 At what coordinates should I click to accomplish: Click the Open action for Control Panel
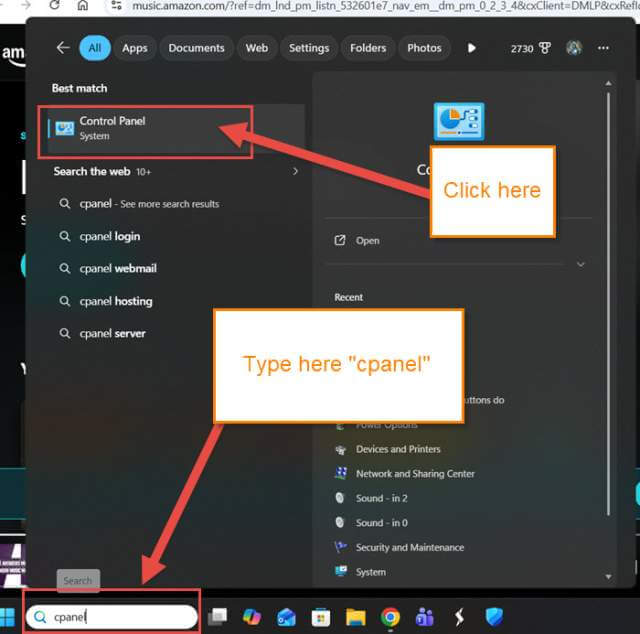point(367,240)
